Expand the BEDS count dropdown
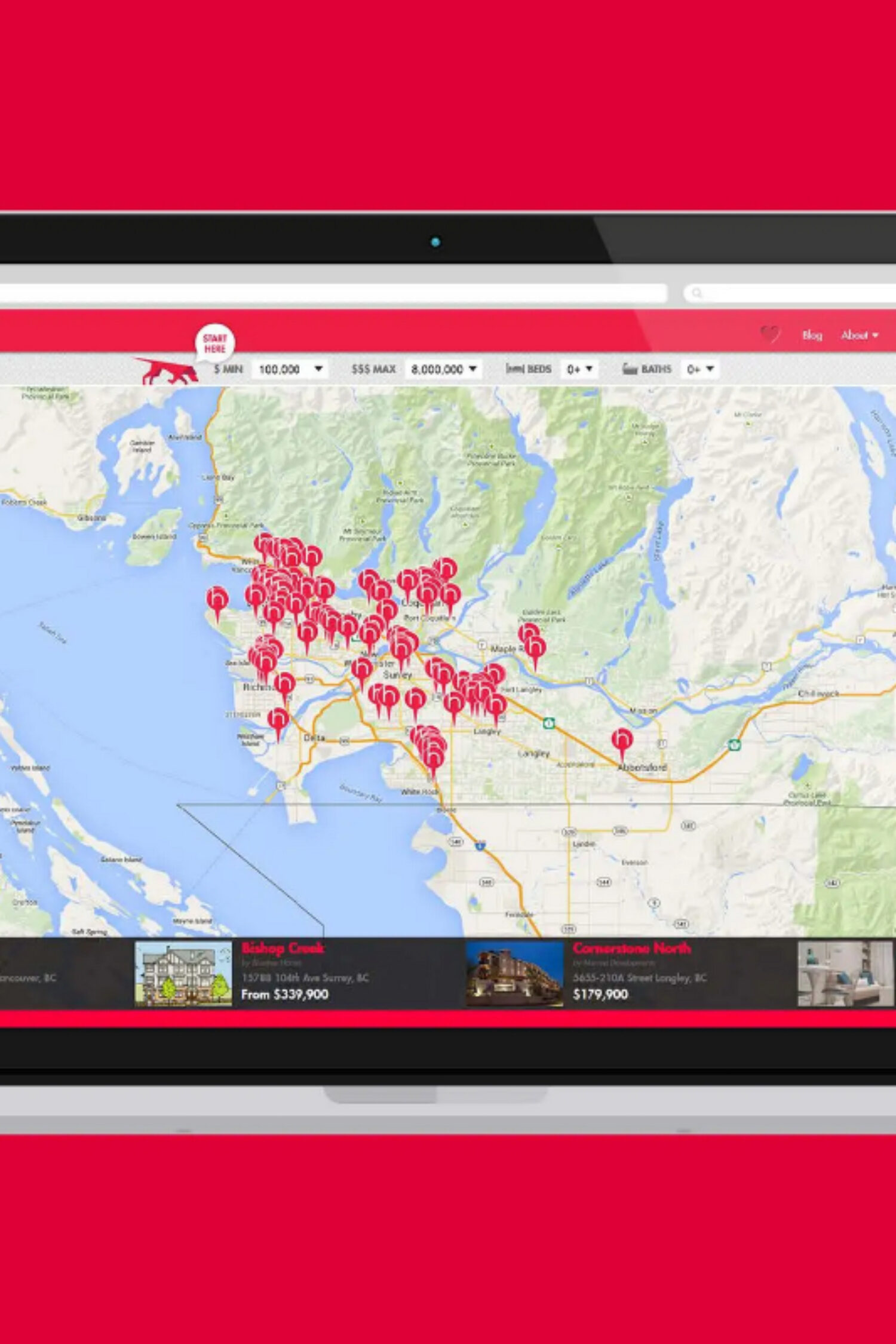896x1344 pixels. click(x=579, y=369)
